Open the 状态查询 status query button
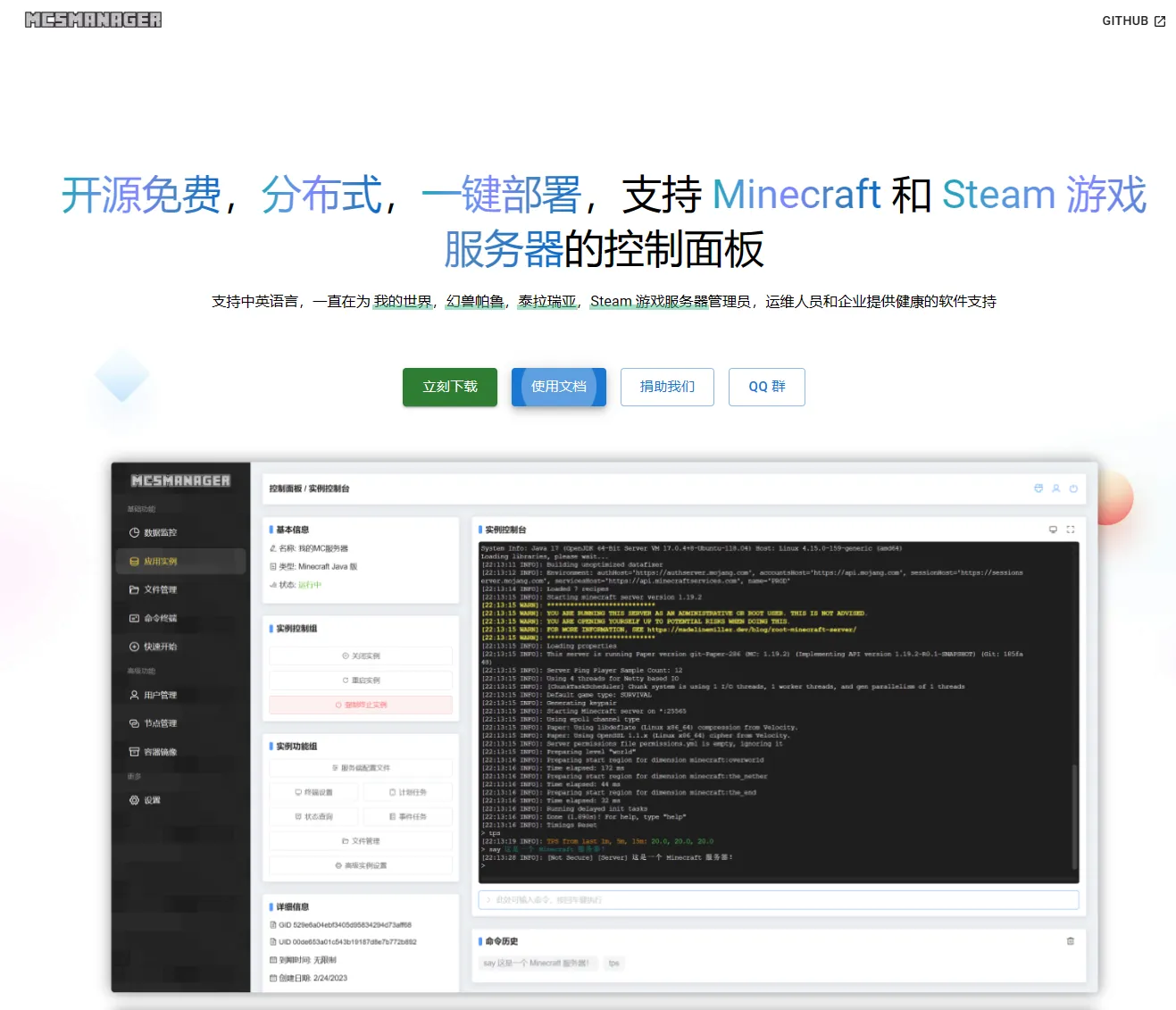 (x=314, y=816)
